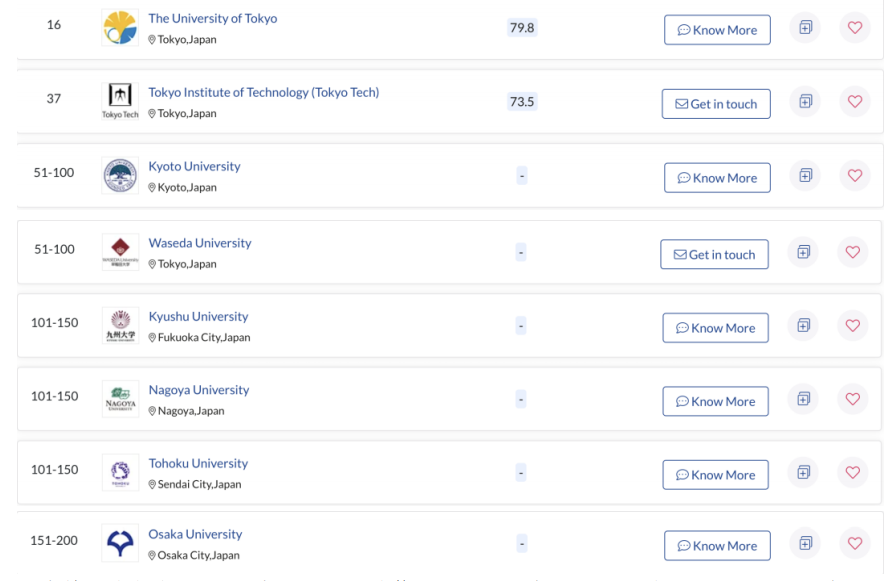Favorite Osaka University with heart icon
The width and height of the screenshot is (893, 581).
(x=855, y=543)
